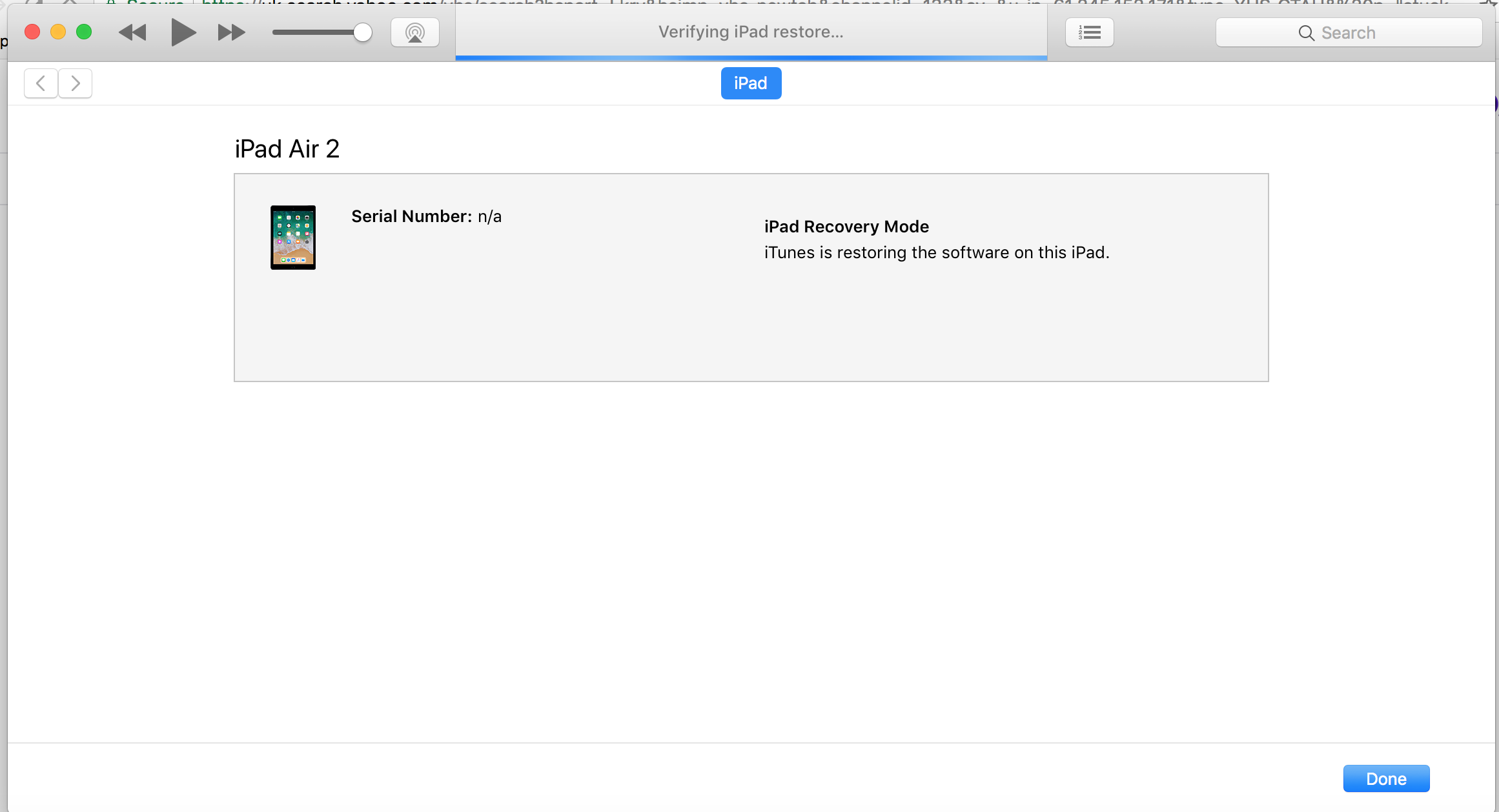Click the iPad device thumbnail image

(x=293, y=237)
